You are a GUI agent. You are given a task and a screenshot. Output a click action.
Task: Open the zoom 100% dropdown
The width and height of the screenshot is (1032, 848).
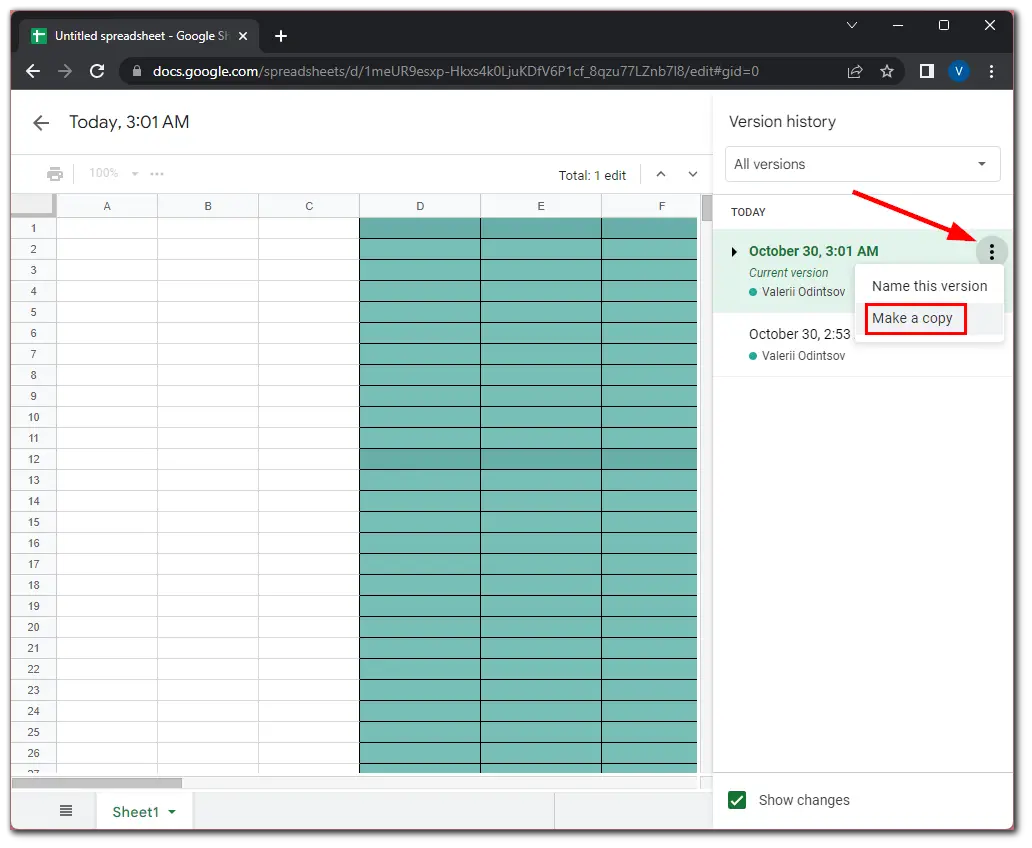tap(113, 173)
